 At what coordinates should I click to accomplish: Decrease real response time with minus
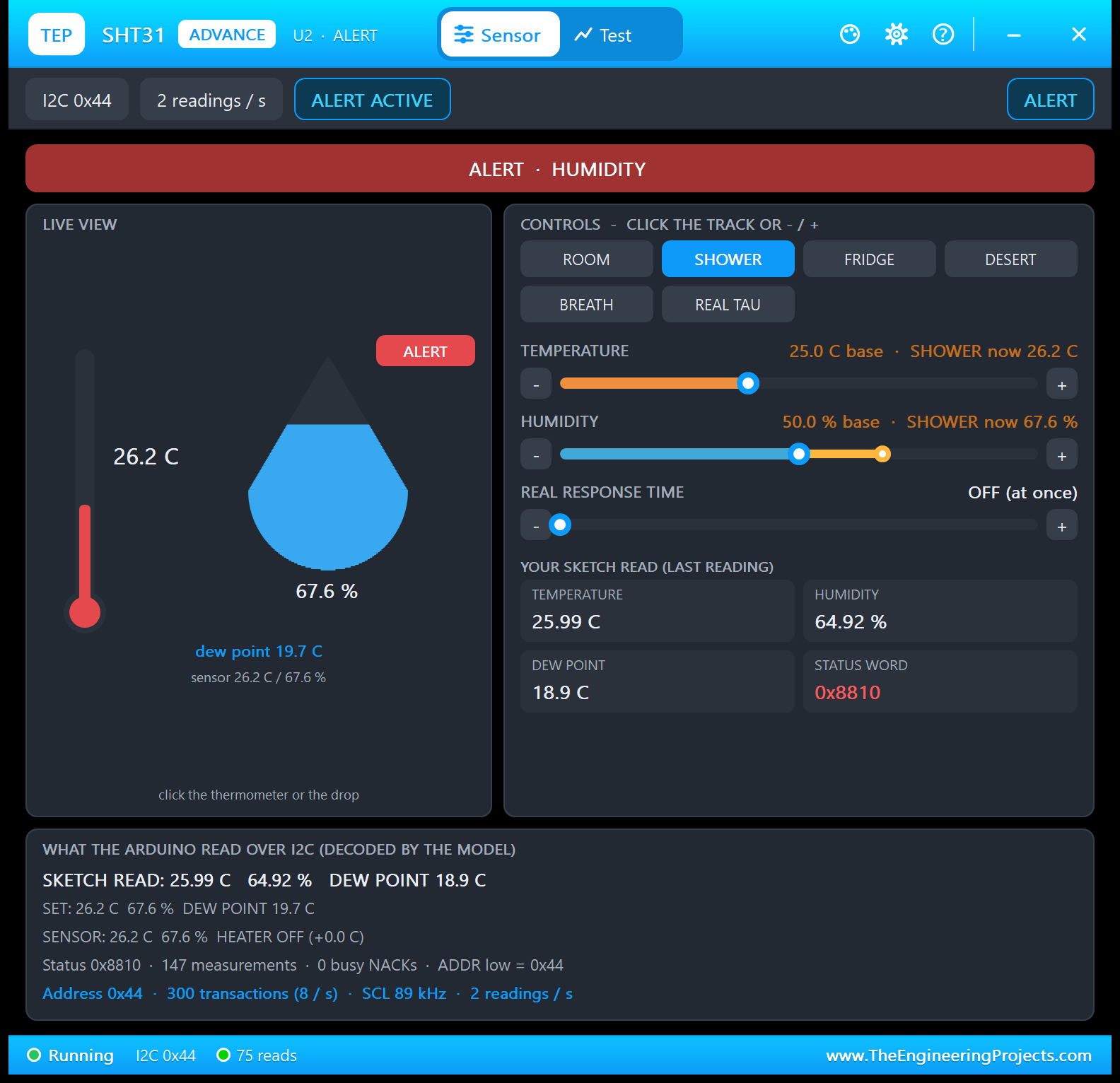click(536, 525)
